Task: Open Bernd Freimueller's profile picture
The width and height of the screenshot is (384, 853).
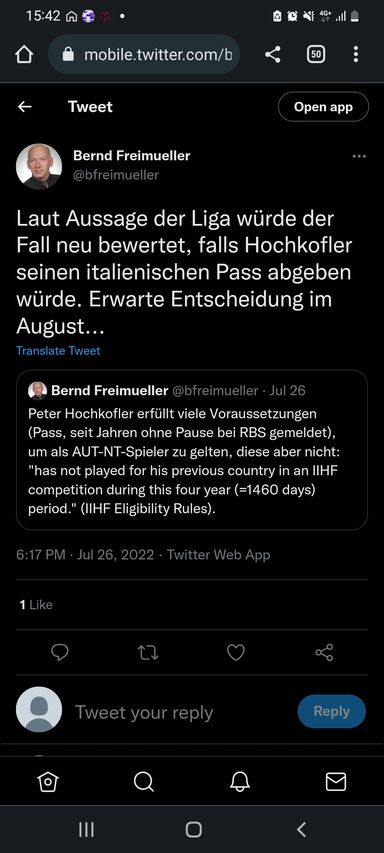Action: [39, 166]
